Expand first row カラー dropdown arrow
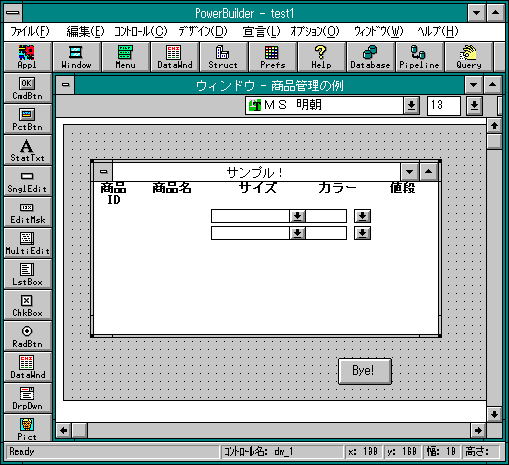Viewport: 509px width, 465px height. (x=362, y=216)
